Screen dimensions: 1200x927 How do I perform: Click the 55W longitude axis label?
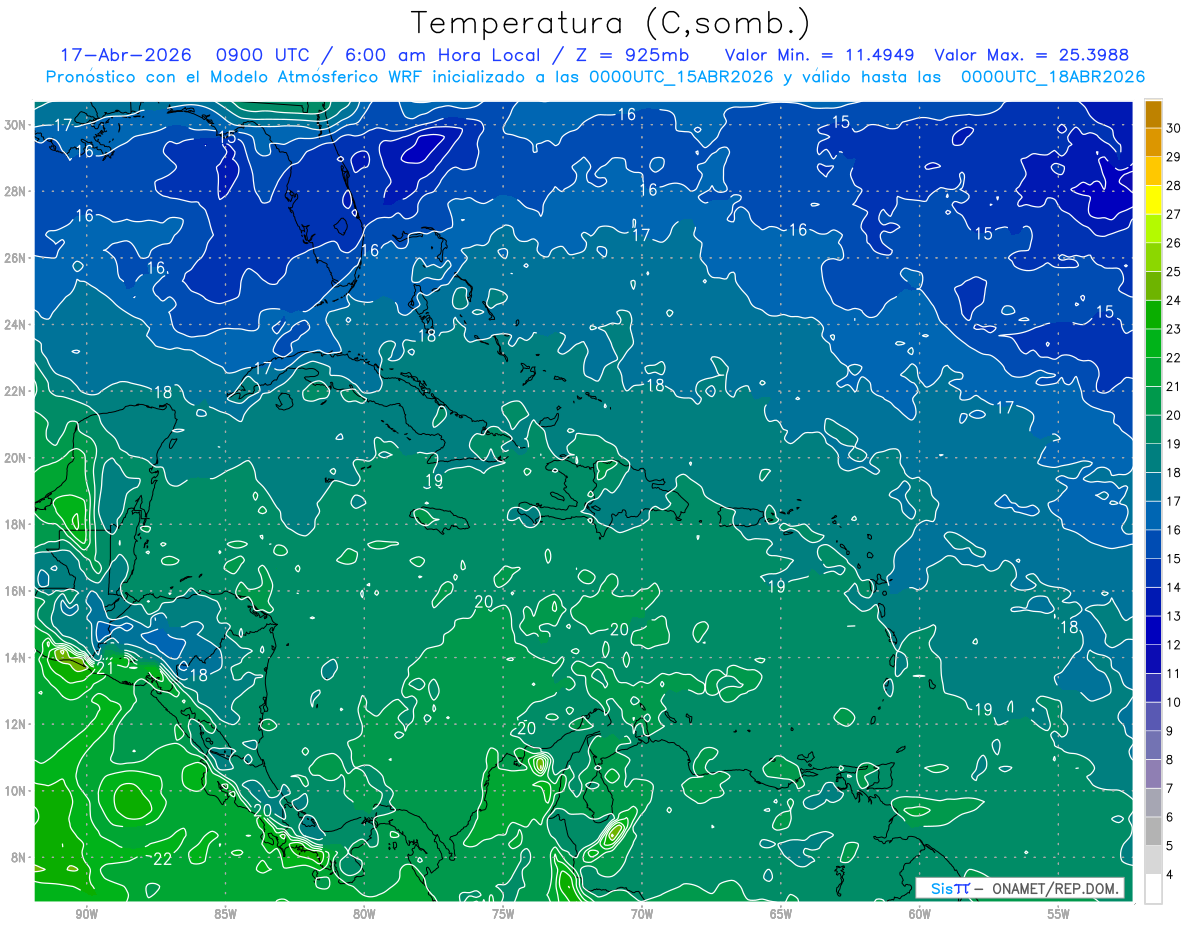pyautogui.click(x=1058, y=914)
